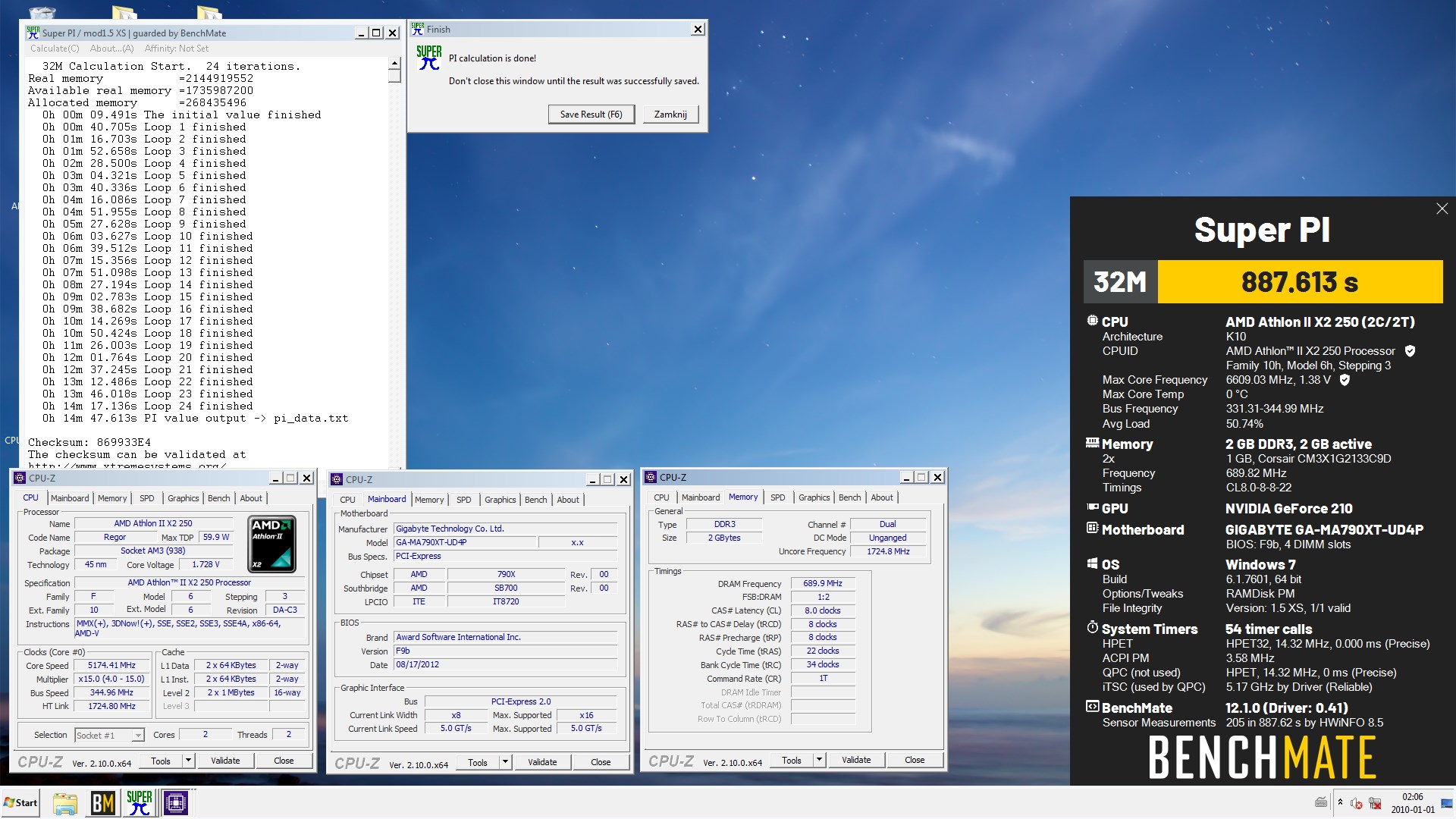Switch to SPD tab in Memory window
Image resolution: width=1456 pixels, height=819 pixels.
tap(777, 497)
